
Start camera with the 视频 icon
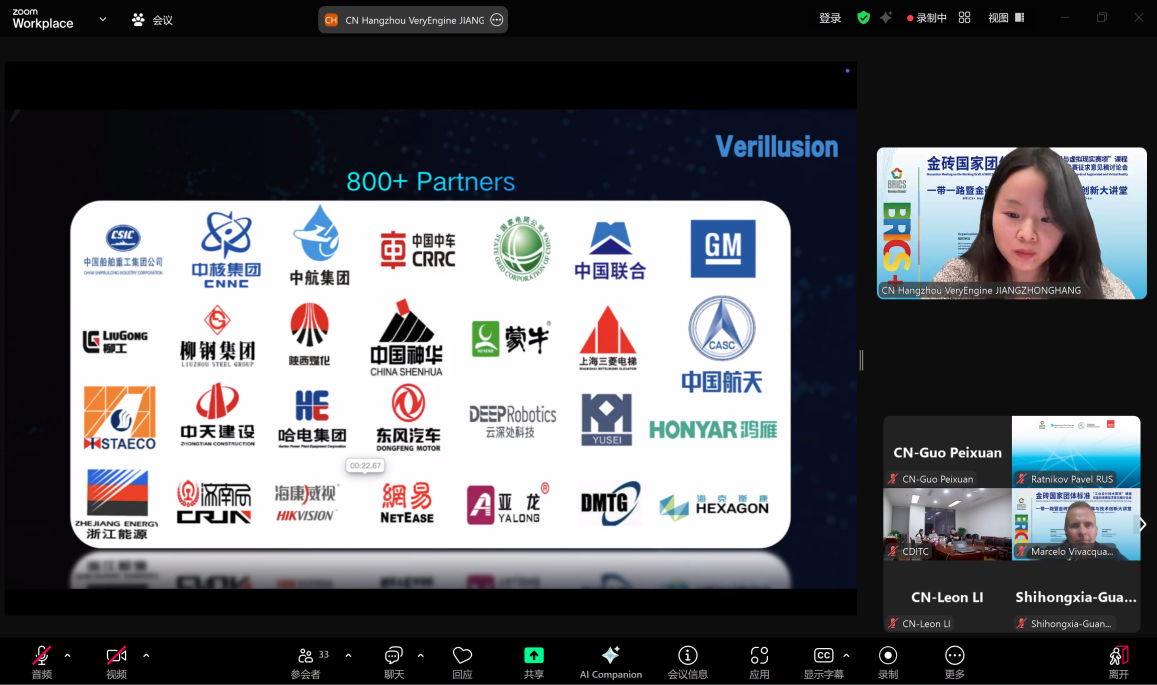(117, 655)
